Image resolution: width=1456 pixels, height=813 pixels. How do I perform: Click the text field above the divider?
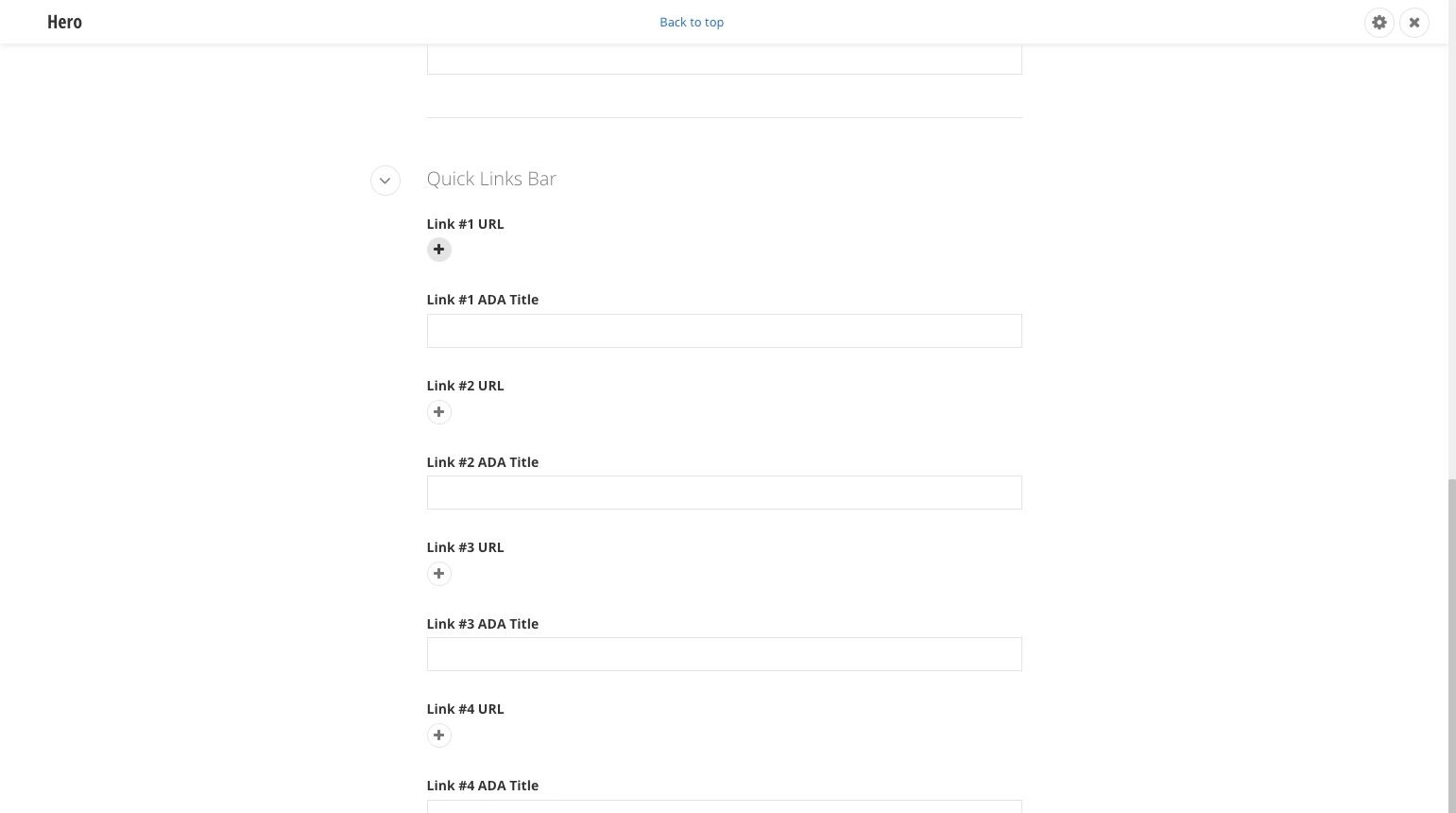pyautogui.click(x=725, y=60)
